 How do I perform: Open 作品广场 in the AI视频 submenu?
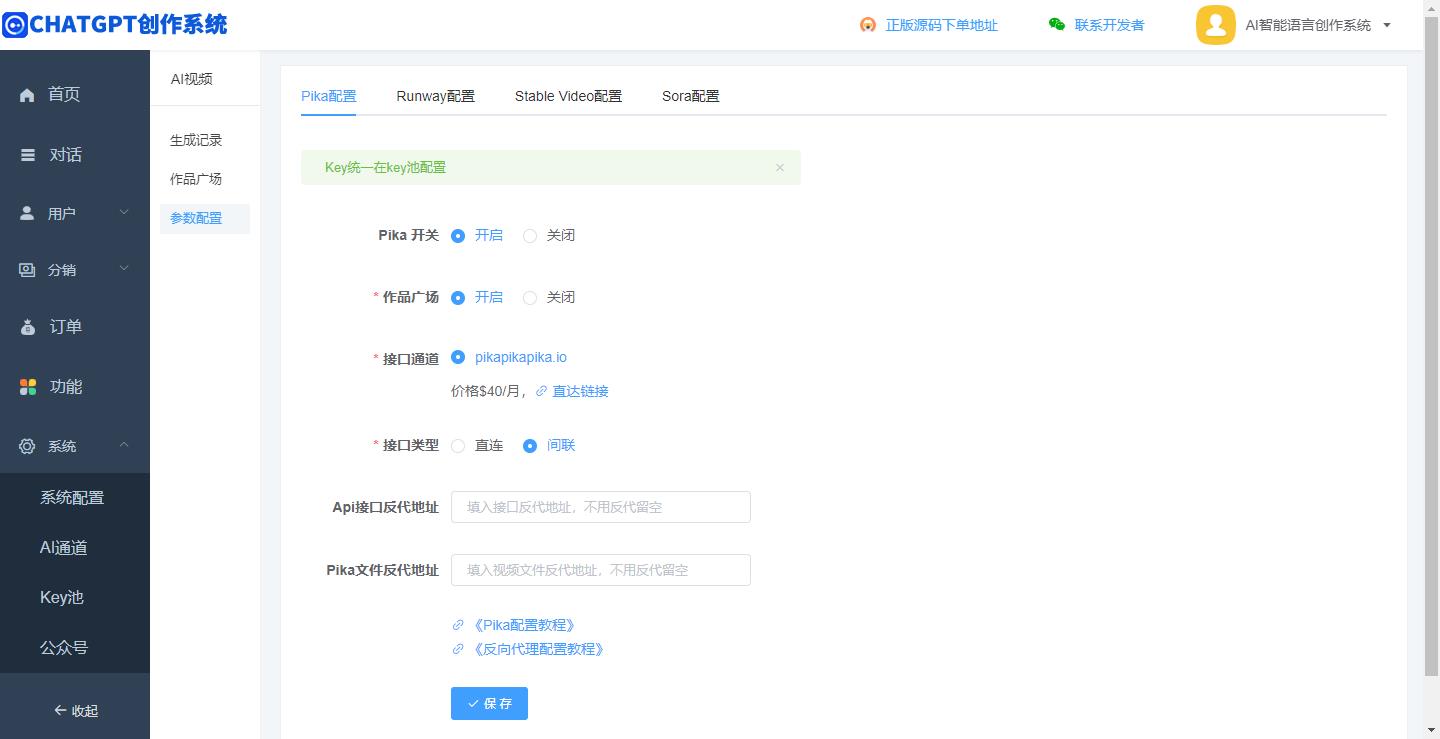196,180
